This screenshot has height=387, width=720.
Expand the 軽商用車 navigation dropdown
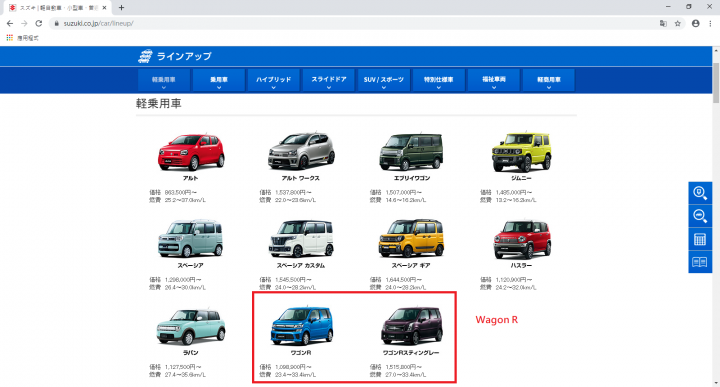549,80
